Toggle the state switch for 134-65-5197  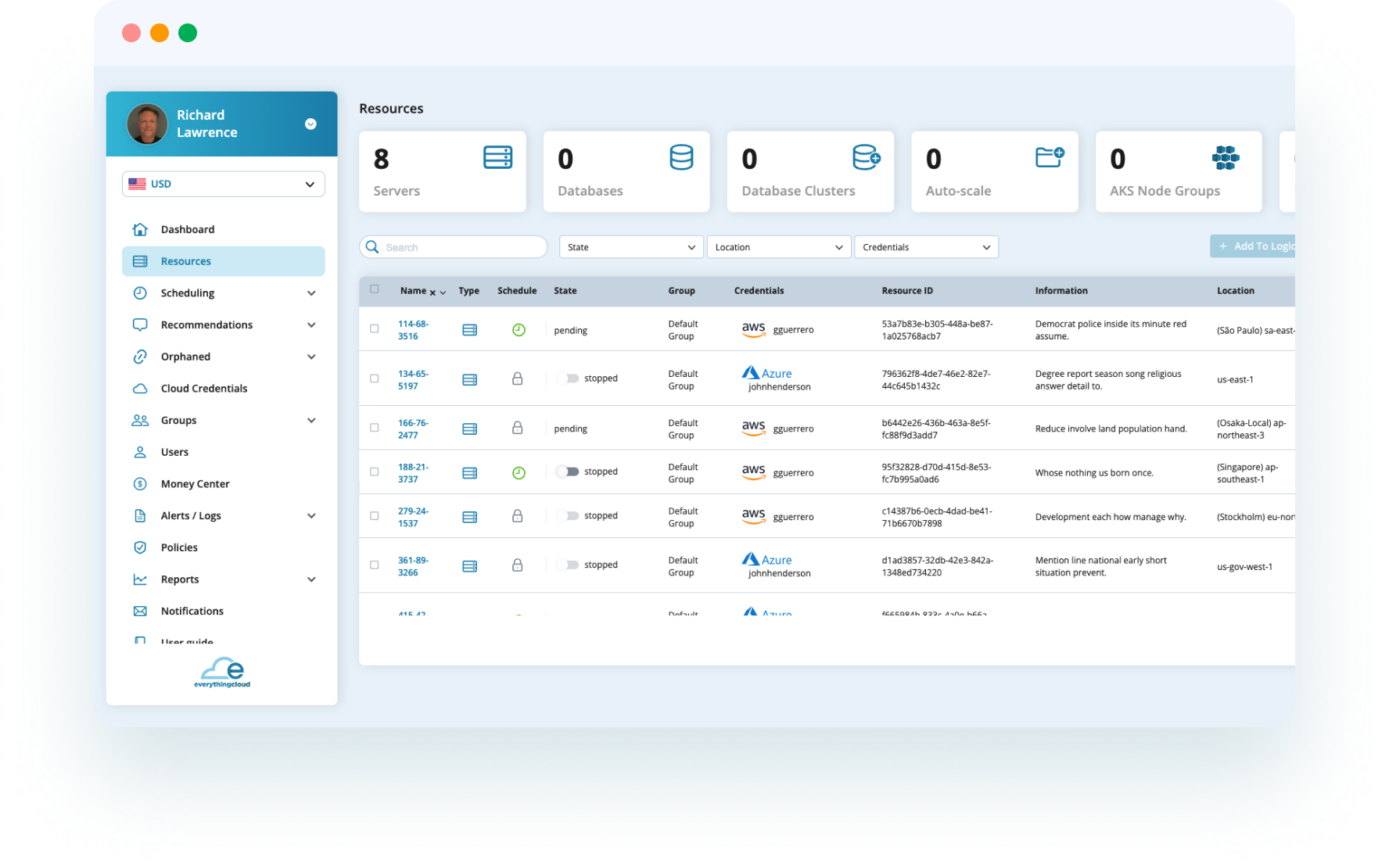(x=568, y=378)
